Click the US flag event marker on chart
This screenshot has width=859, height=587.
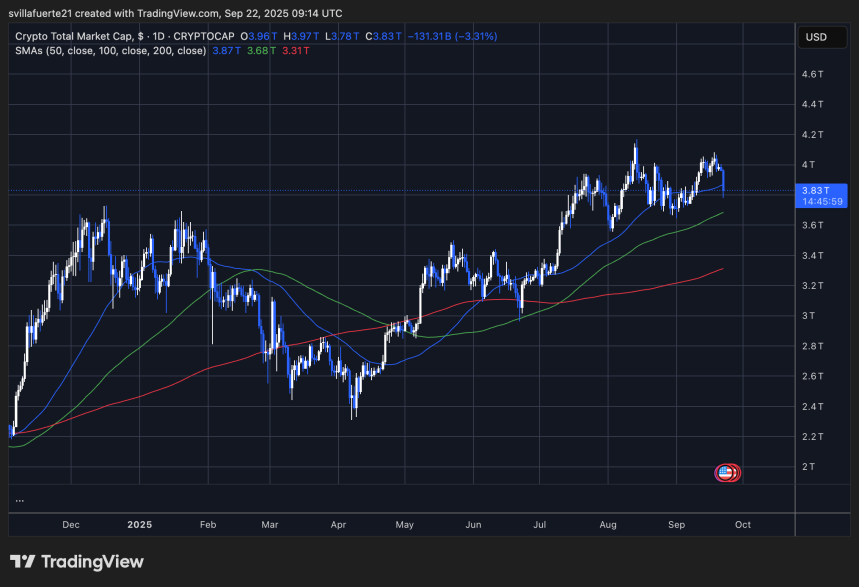click(x=725, y=471)
